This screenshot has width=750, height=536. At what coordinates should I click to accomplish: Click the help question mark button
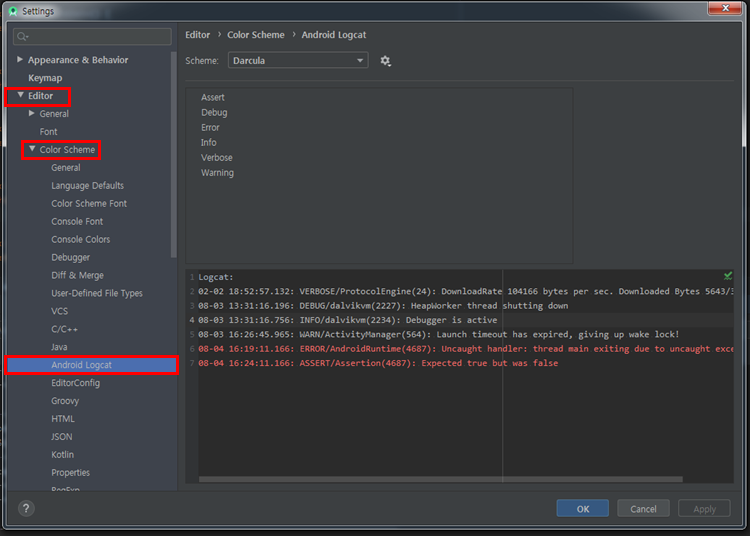pyautogui.click(x=26, y=508)
